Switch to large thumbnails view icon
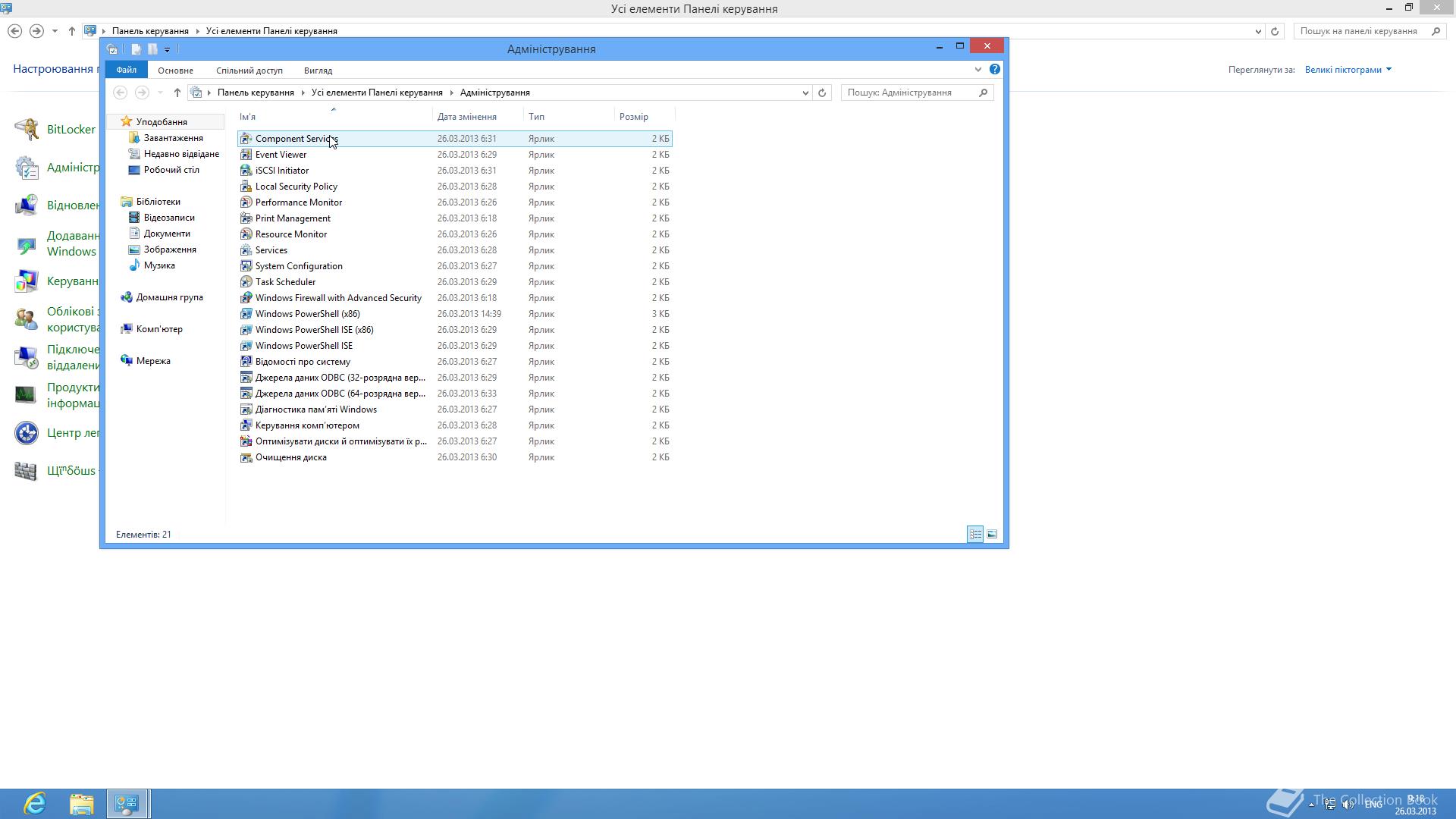Image resolution: width=1456 pixels, height=819 pixels. [x=992, y=535]
